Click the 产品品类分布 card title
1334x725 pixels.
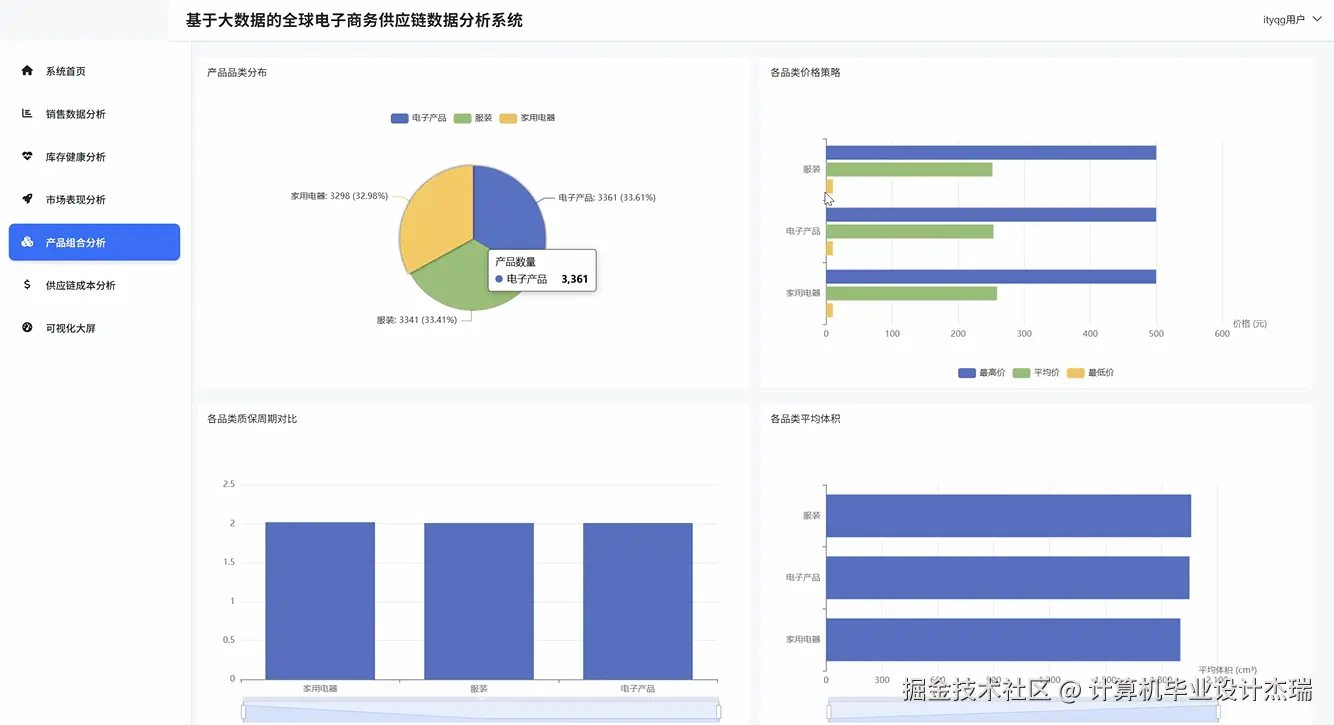point(237,73)
